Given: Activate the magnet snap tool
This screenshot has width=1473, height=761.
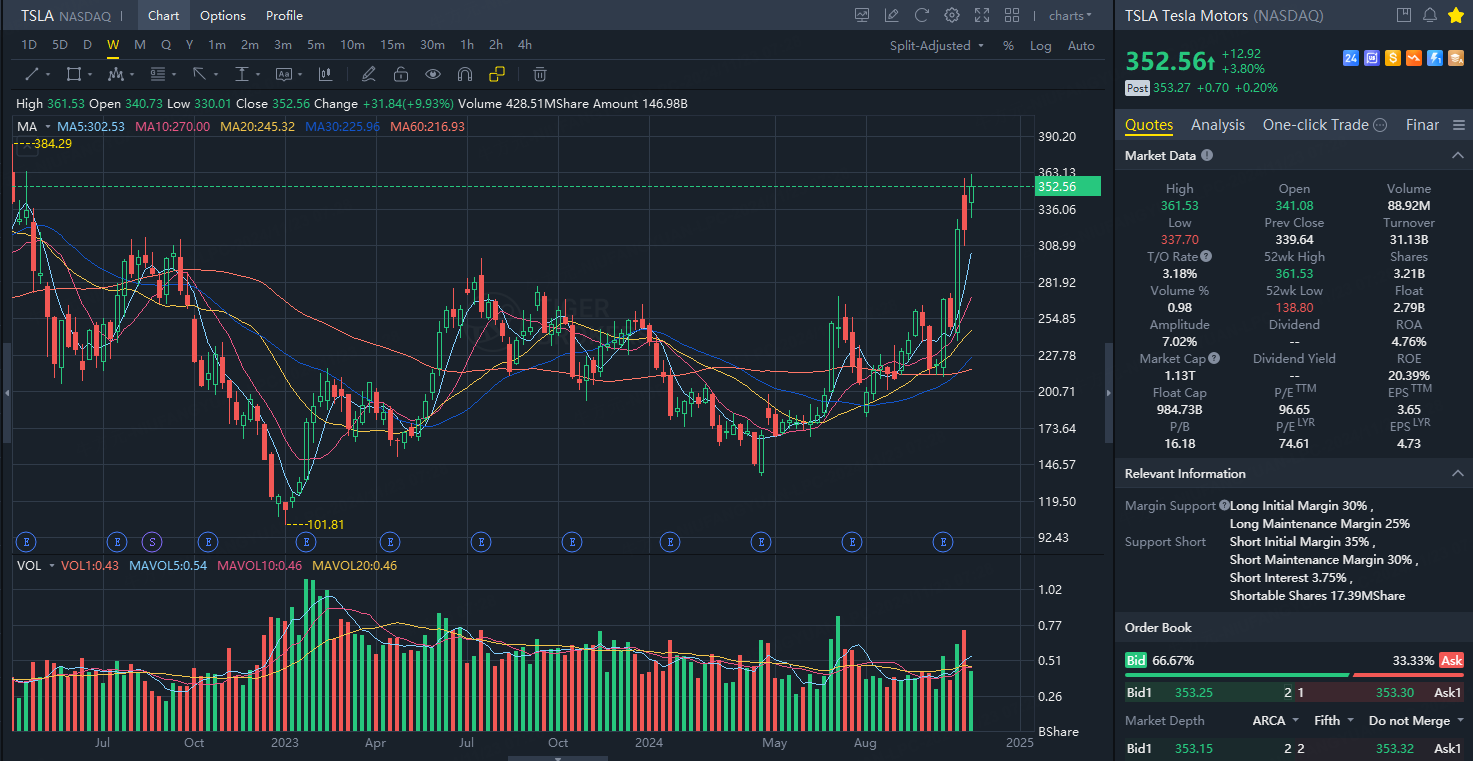Looking at the screenshot, I should [x=464, y=74].
